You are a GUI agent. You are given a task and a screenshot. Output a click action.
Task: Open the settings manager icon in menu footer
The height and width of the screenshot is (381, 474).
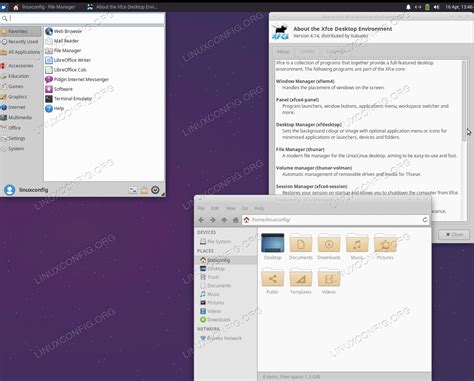(133, 190)
